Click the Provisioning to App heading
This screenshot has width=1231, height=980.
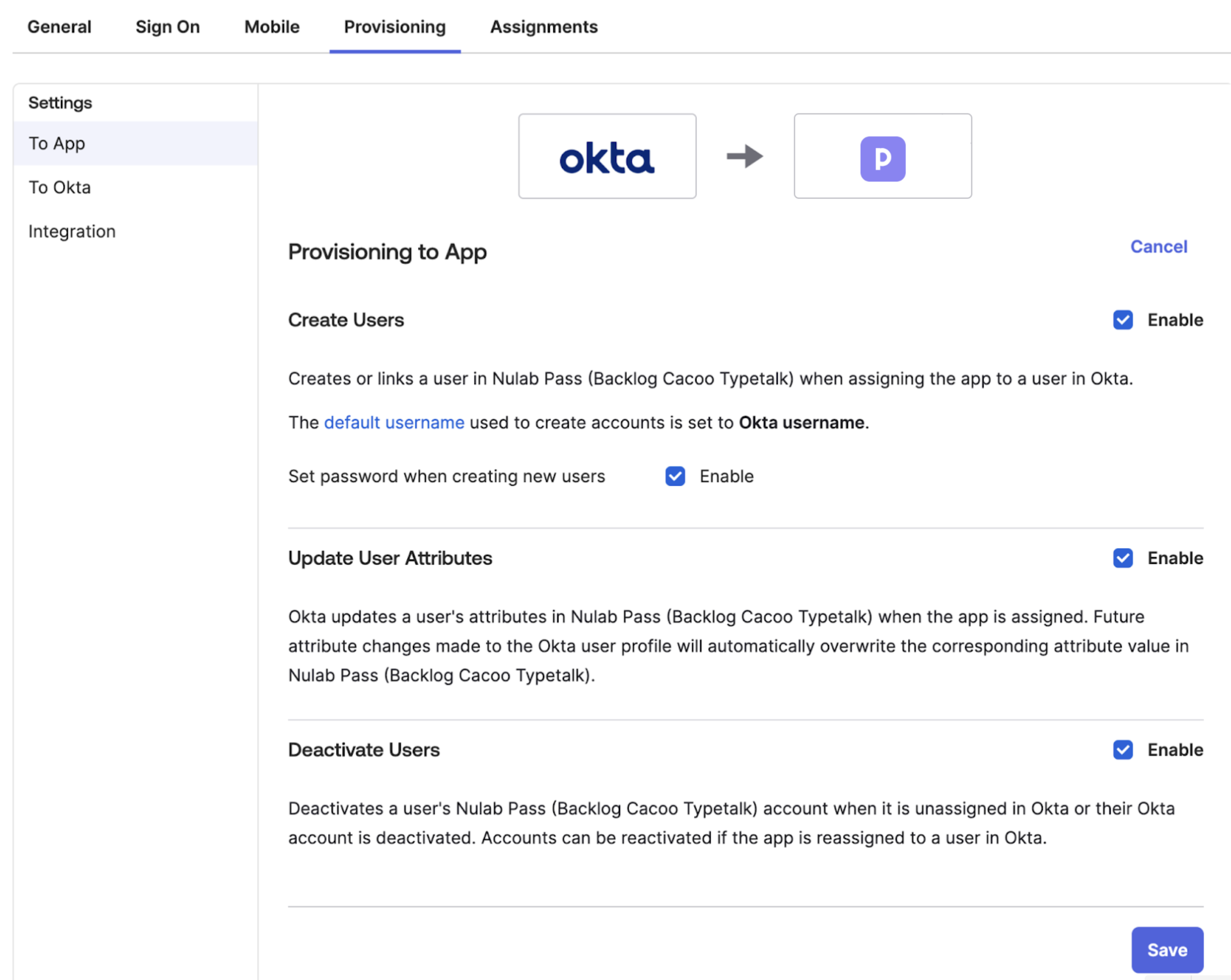pos(387,252)
